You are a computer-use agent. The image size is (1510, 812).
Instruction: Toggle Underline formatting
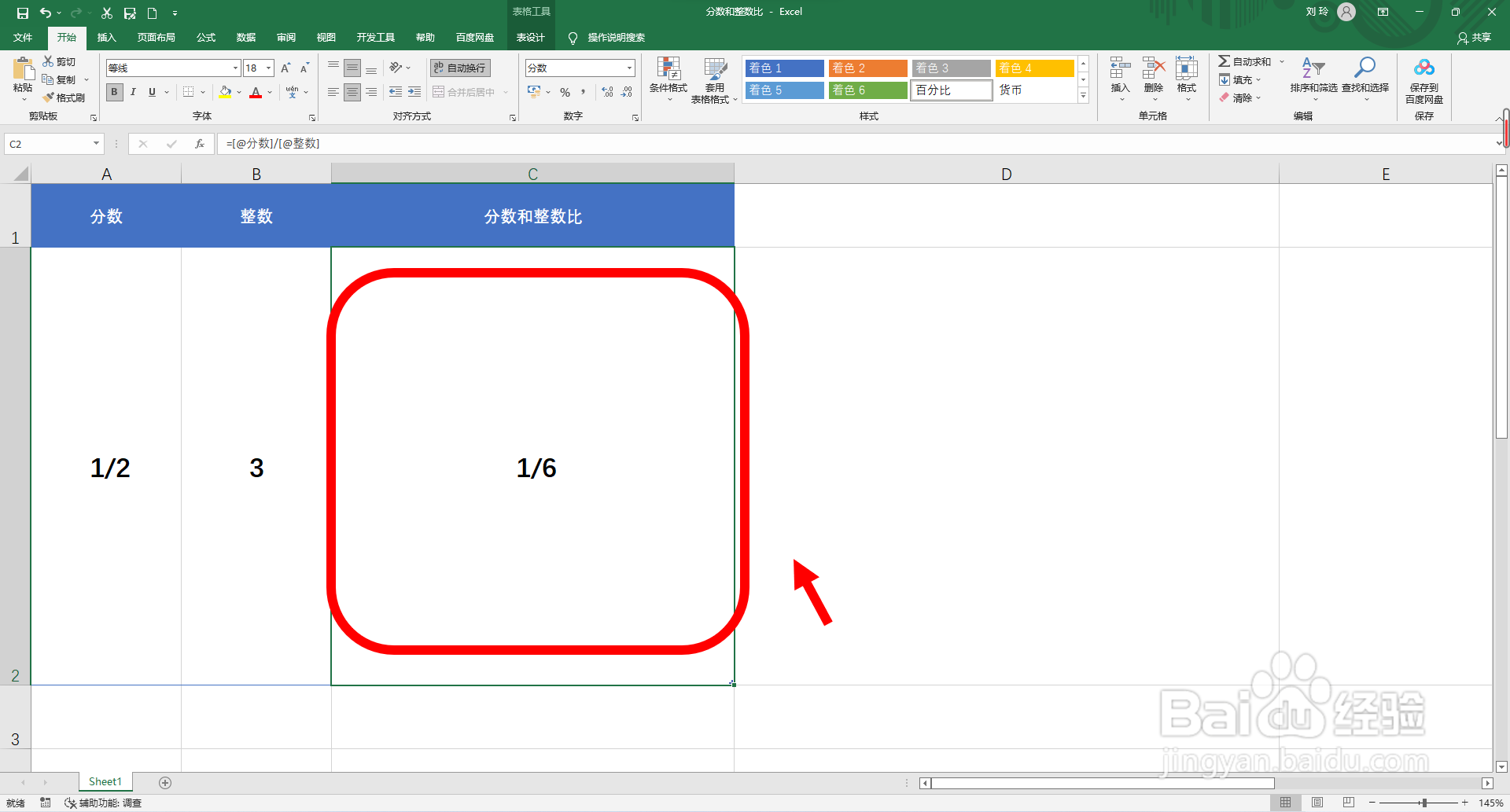[x=153, y=92]
